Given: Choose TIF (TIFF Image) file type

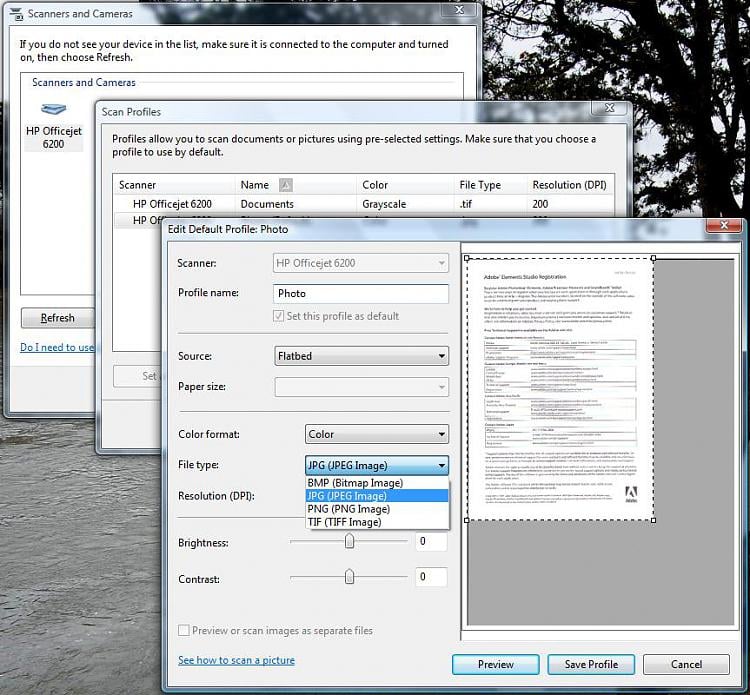Looking at the screenshot, I should click(377, 522).
